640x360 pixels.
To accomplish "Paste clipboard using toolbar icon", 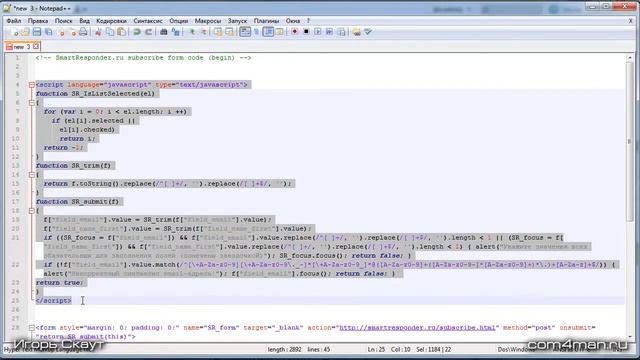I will (x=121, y=32).
